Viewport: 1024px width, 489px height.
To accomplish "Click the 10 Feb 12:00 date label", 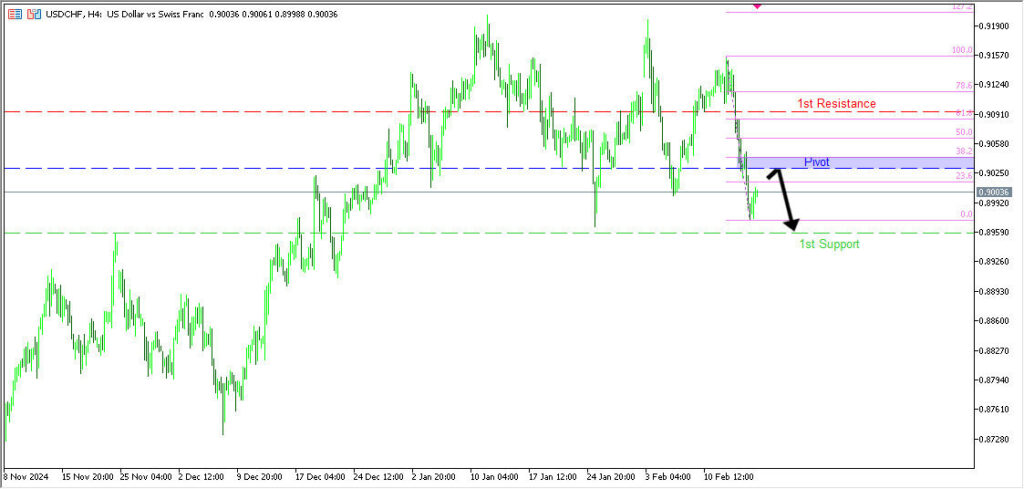I will click(728, 476).
